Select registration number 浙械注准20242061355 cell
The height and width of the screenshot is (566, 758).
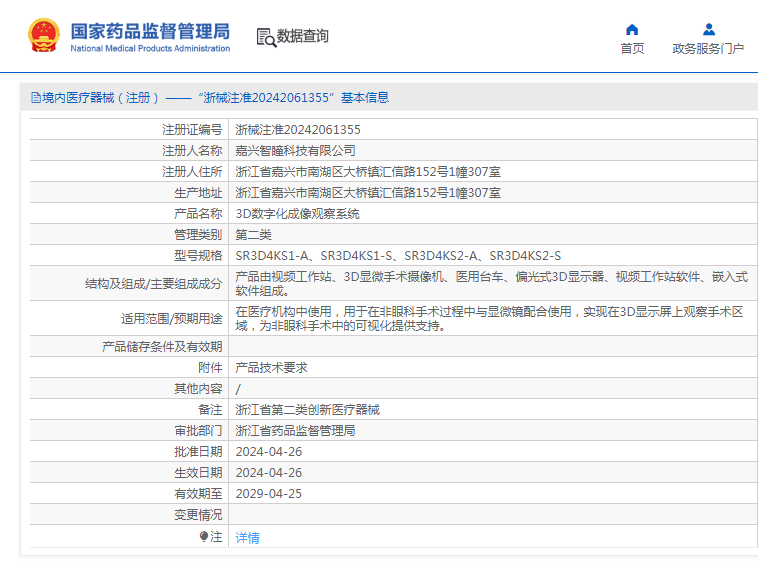(x=298, y=130)
